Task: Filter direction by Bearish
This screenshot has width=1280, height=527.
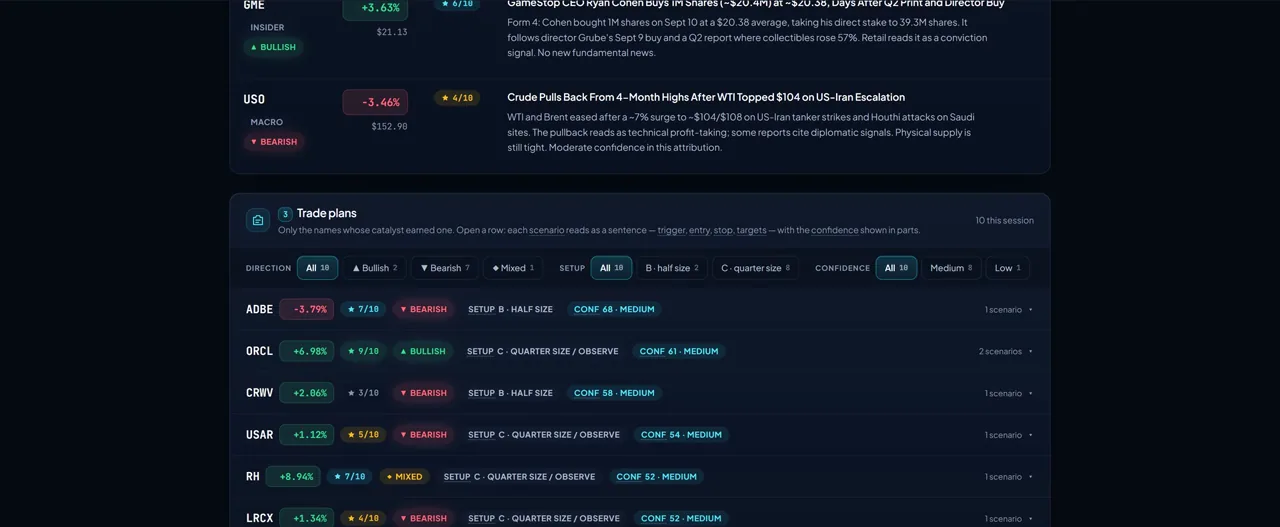Action: [x=445, y=268]
